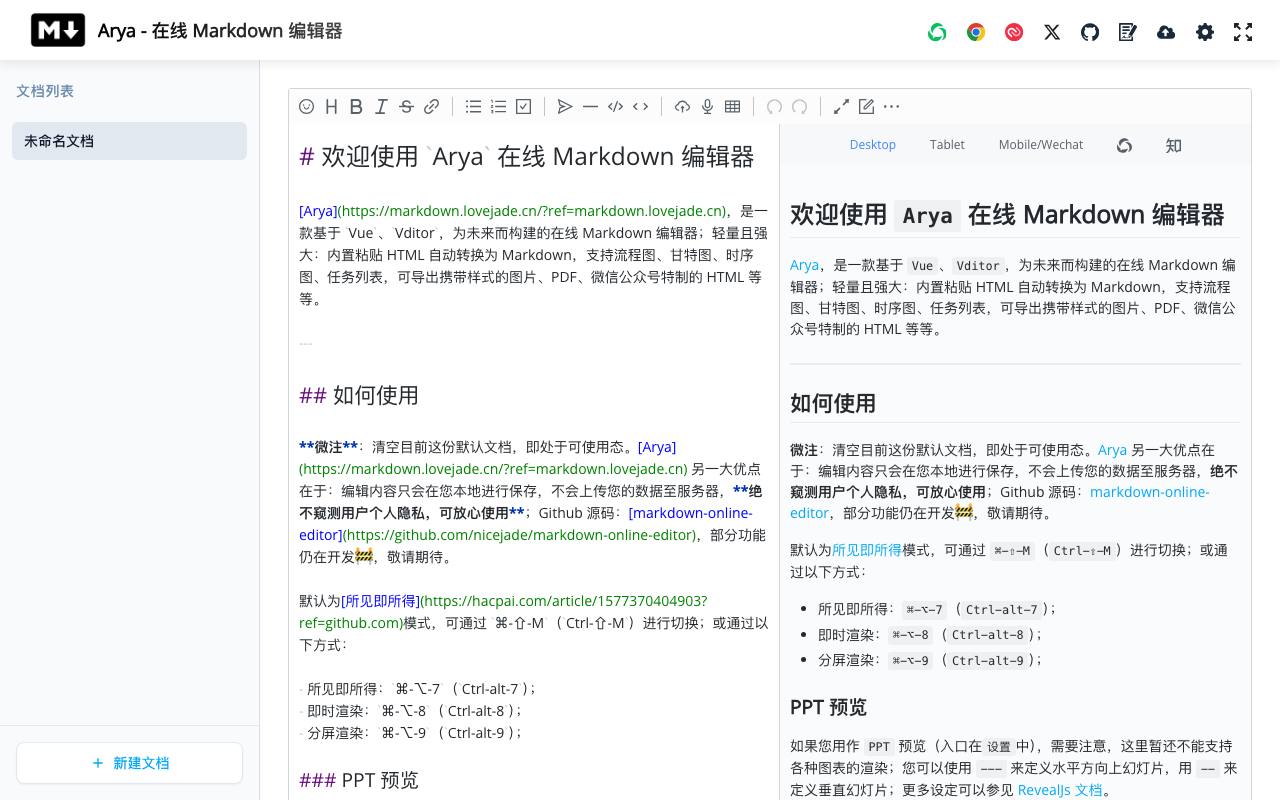
Task: Open the GitHub repository icon
Action: [1090, 32]
